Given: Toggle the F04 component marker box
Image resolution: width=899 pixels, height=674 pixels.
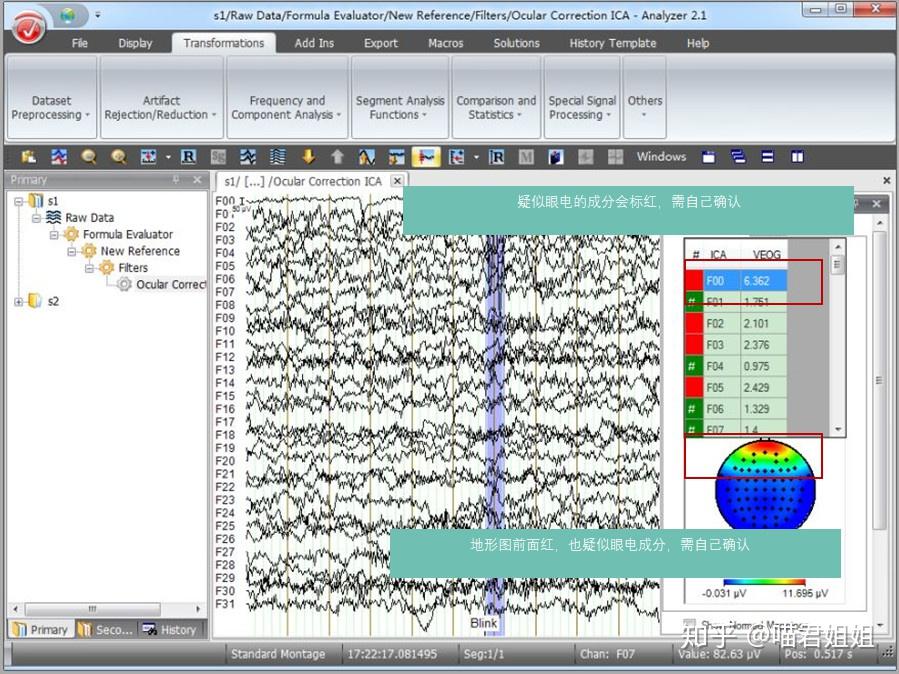Looking at the screenshot, I should [694, 366].
